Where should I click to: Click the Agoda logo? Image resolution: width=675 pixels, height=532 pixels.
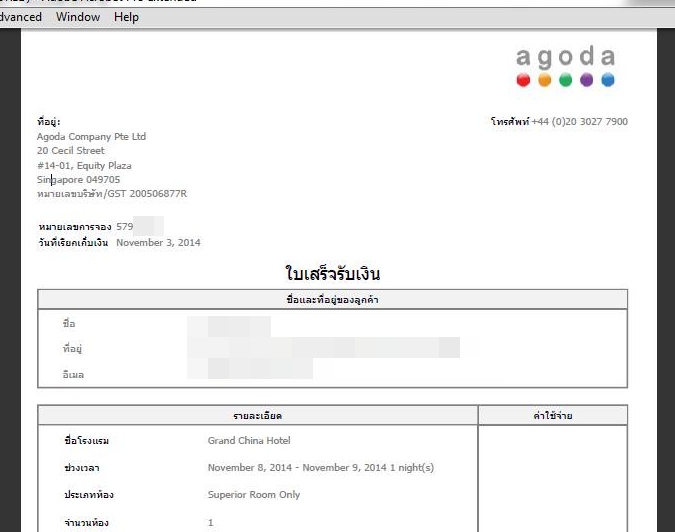(566, 66)
